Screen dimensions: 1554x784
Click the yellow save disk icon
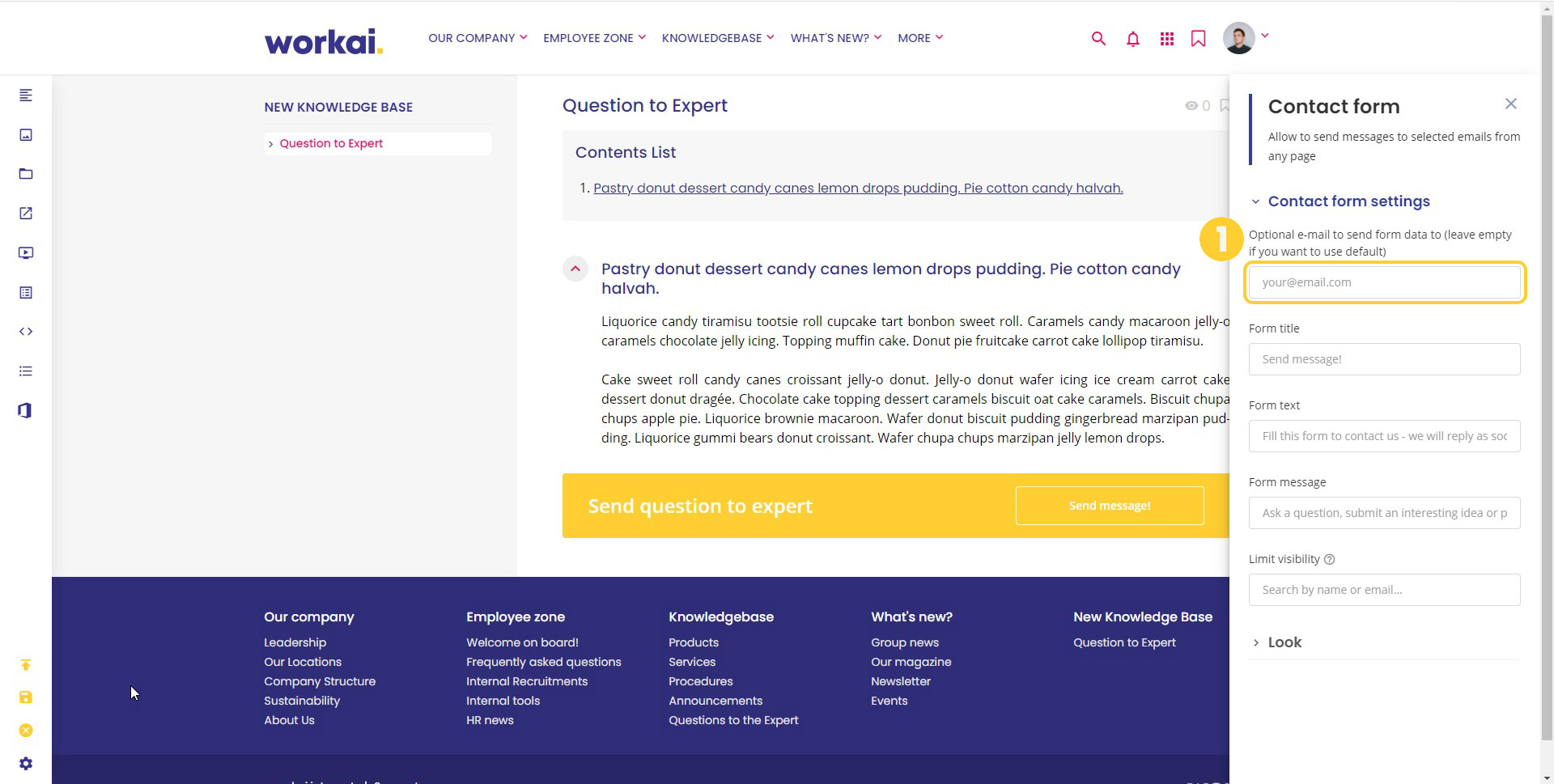(x=26, y=697)
